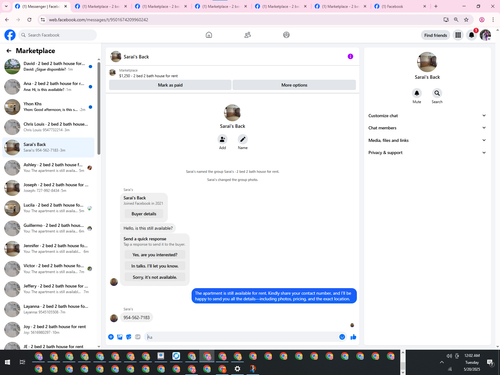Open Lucila's conversation in the list
The width and height of the screenshot is (500, 375).
tap(49, 208)
